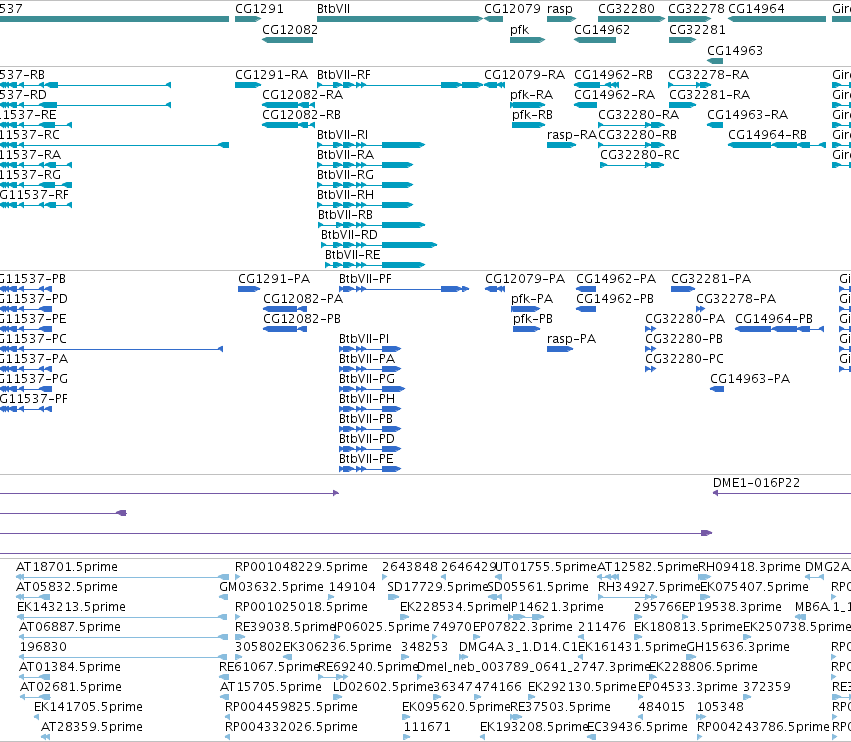Select the pfk-PB protein label

[x=532, y=319]
